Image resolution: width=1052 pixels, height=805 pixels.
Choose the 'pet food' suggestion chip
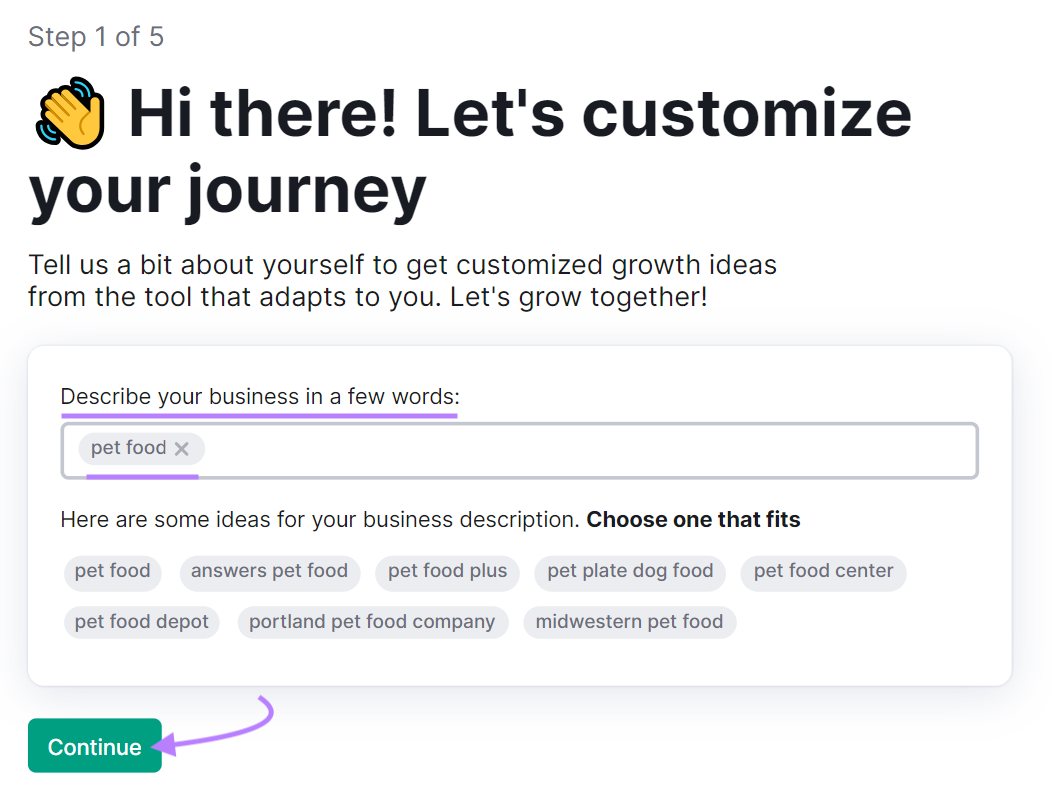[112, 572]
